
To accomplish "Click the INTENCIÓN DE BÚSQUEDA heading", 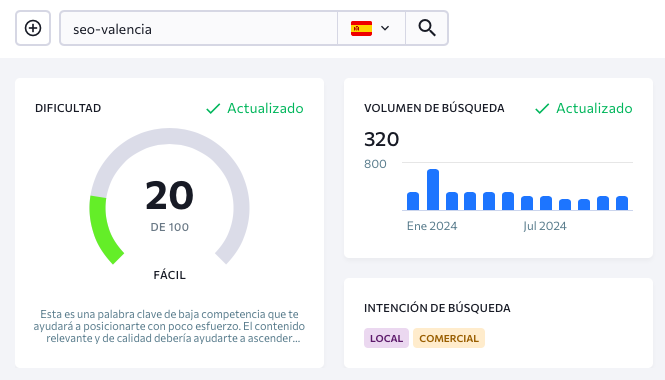I will pyautogui.click(x=437, y=308).
